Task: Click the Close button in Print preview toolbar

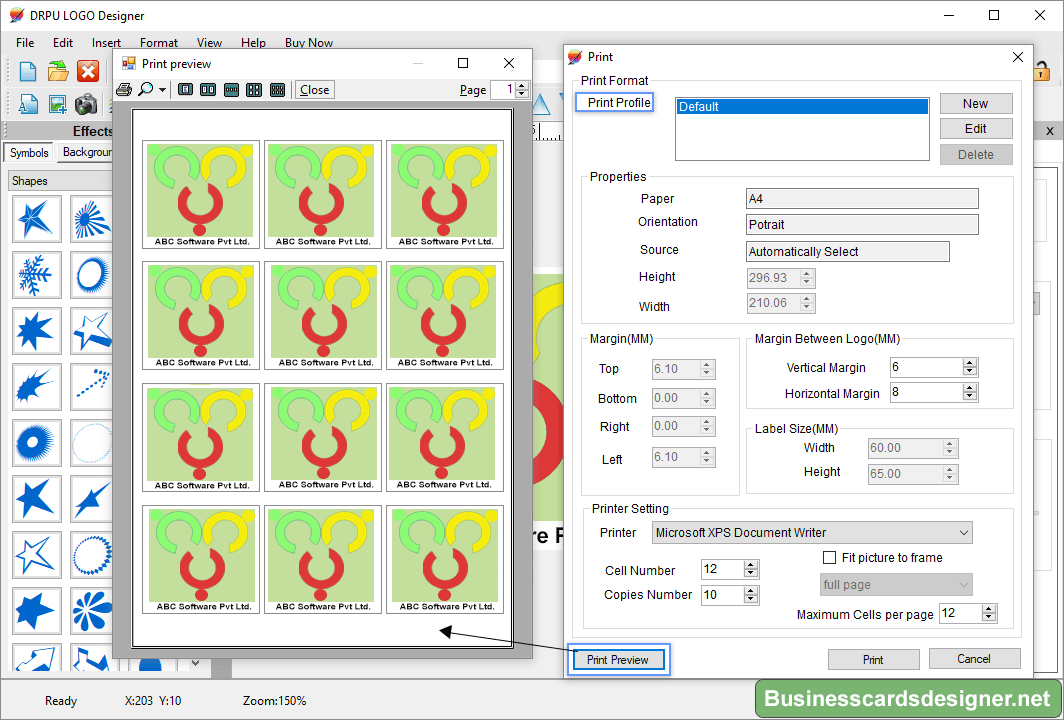Action: click(x=315, y=90)
